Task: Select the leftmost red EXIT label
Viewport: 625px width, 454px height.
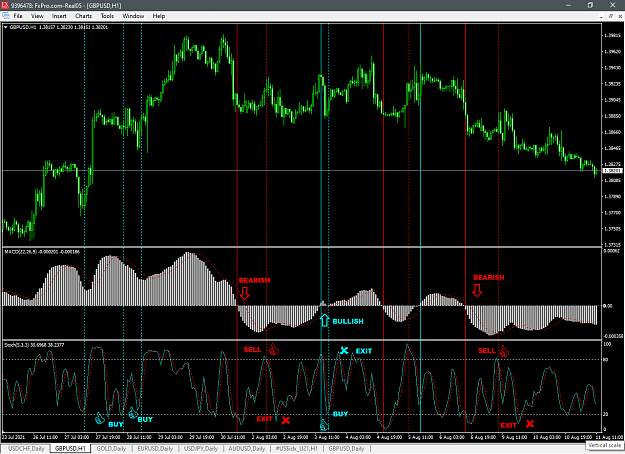Action: pos(264,419)
